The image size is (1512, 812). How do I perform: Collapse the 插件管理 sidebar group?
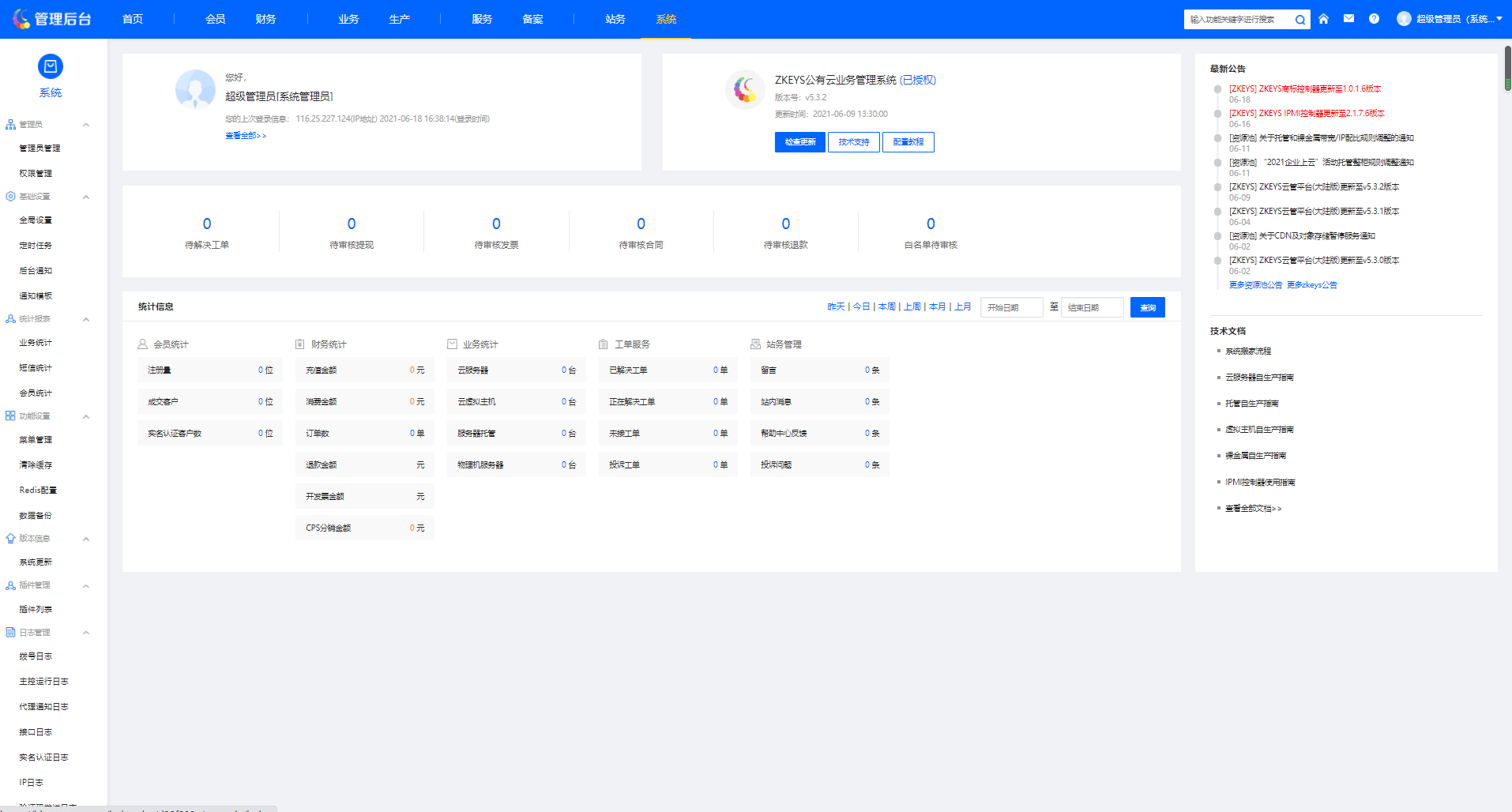(x=86, y=585)
